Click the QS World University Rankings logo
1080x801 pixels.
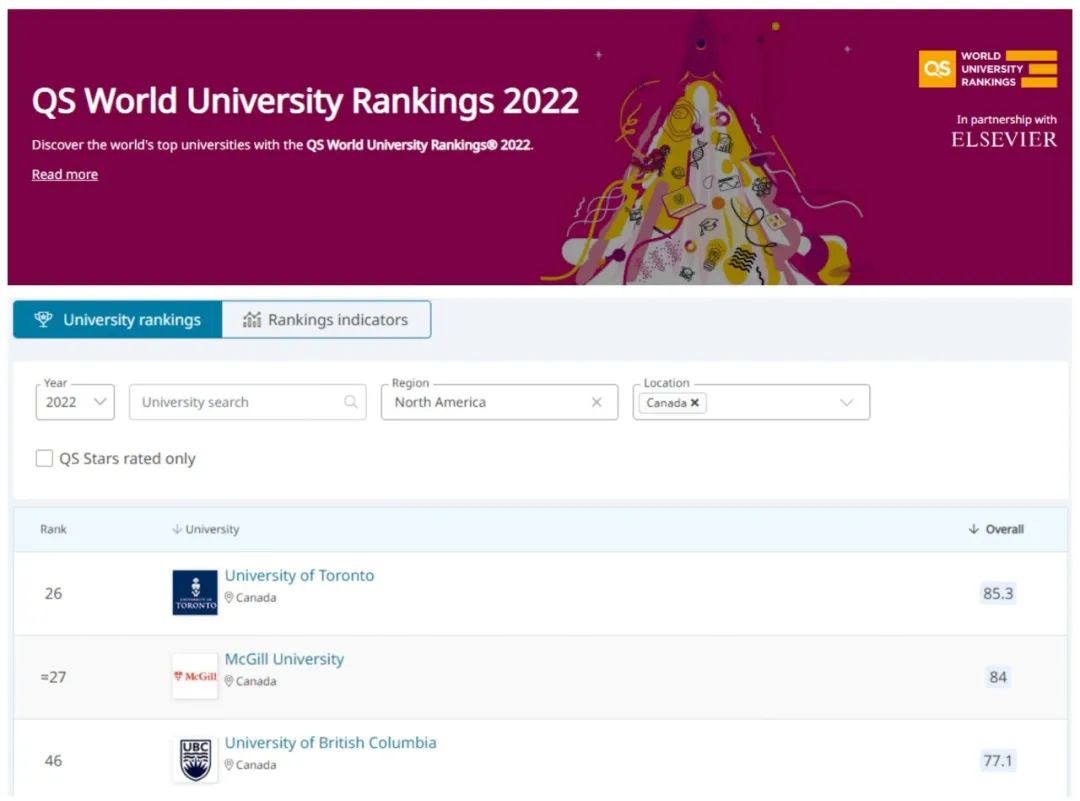click(x=987, y=68)
